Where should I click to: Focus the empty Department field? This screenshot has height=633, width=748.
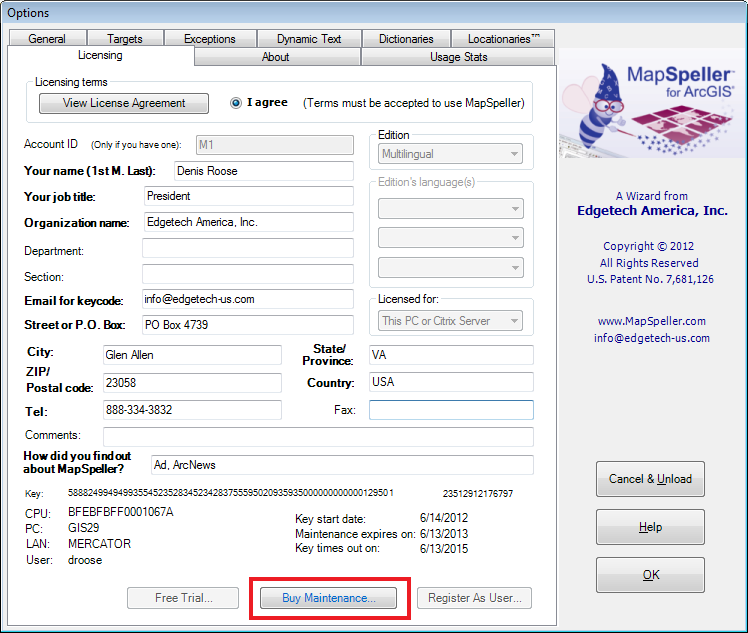[248, 248]
